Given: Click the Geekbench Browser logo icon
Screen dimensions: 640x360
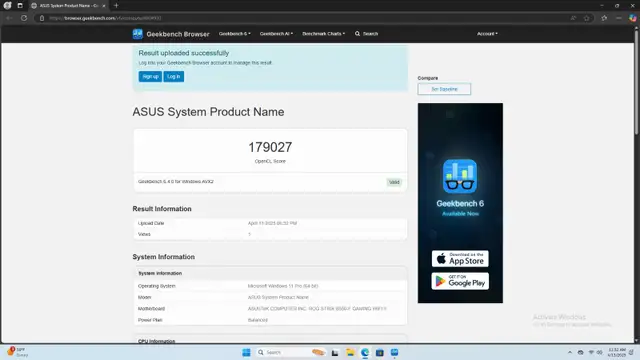Looking at the screenshot, I should click(x=138, y=34).
